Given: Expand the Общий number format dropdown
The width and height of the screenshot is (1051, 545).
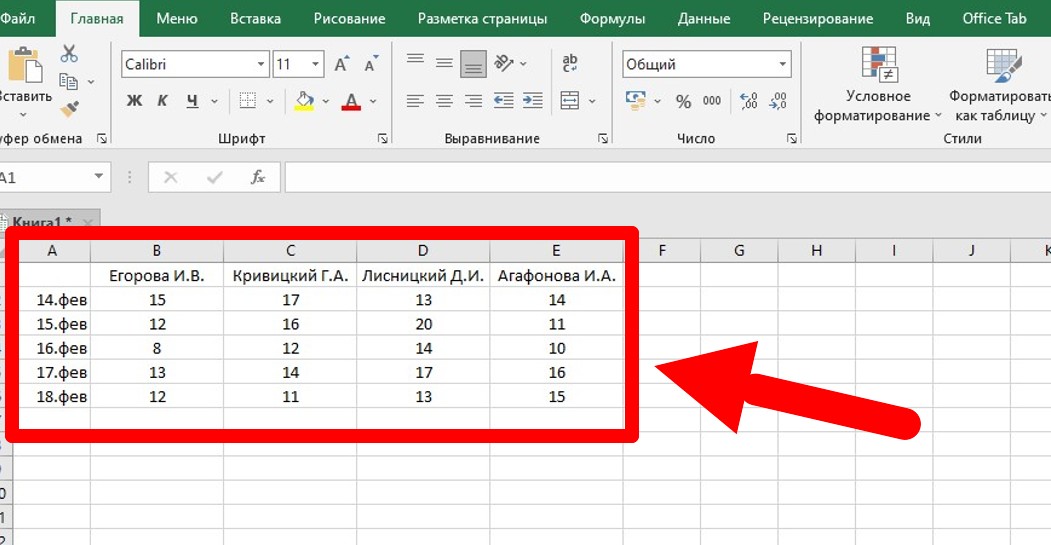Looking at the screenshot, I should point(783,65).
